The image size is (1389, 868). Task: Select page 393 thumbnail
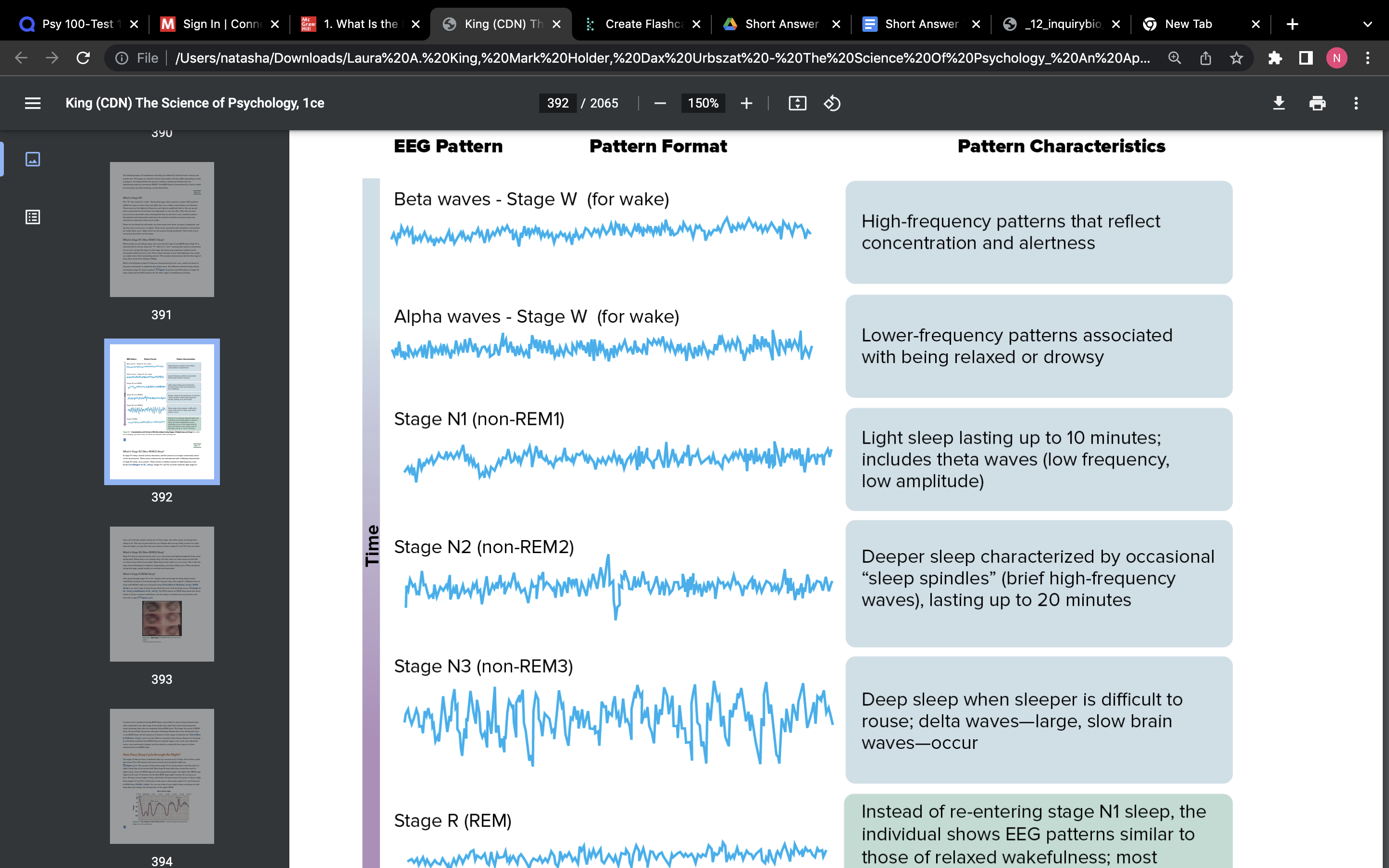162,594
